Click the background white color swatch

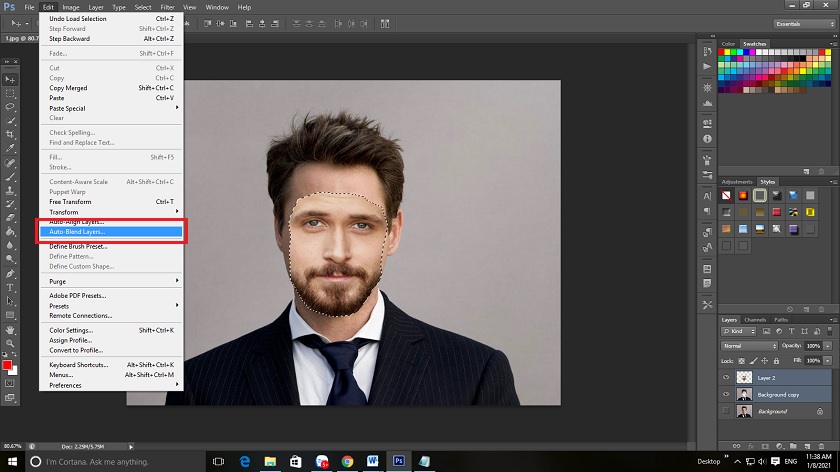coord(14,371)
